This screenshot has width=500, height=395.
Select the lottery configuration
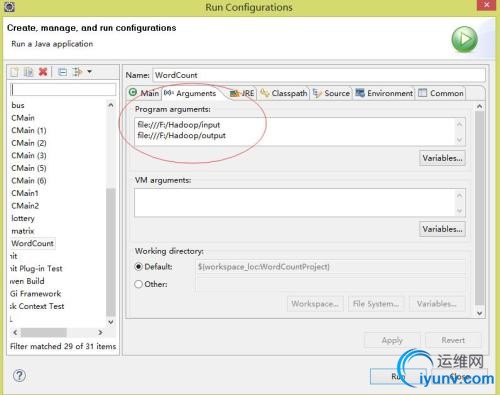(23, 218)
